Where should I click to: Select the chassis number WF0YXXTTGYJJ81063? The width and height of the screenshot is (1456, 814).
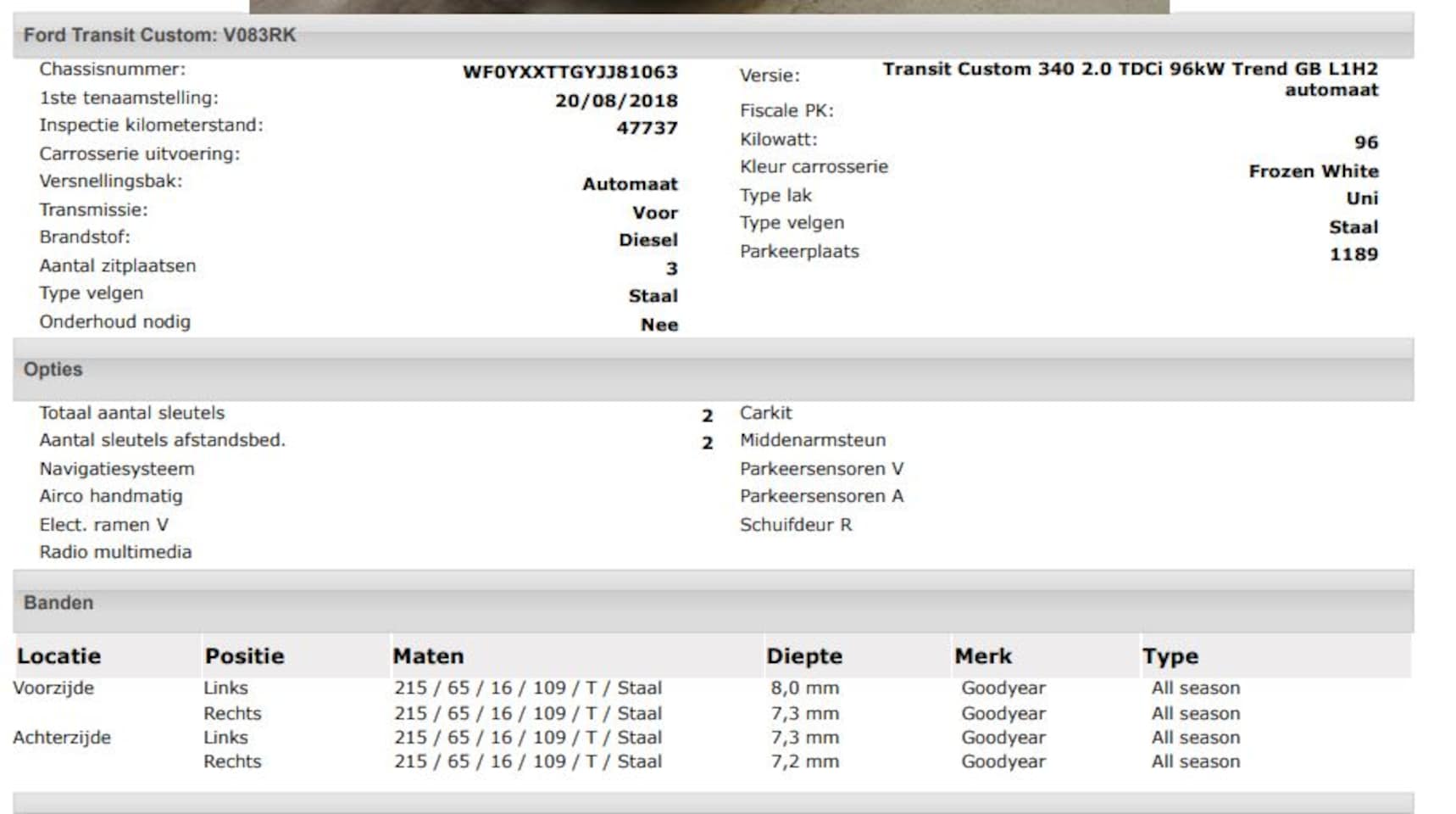tap(570, 72)
